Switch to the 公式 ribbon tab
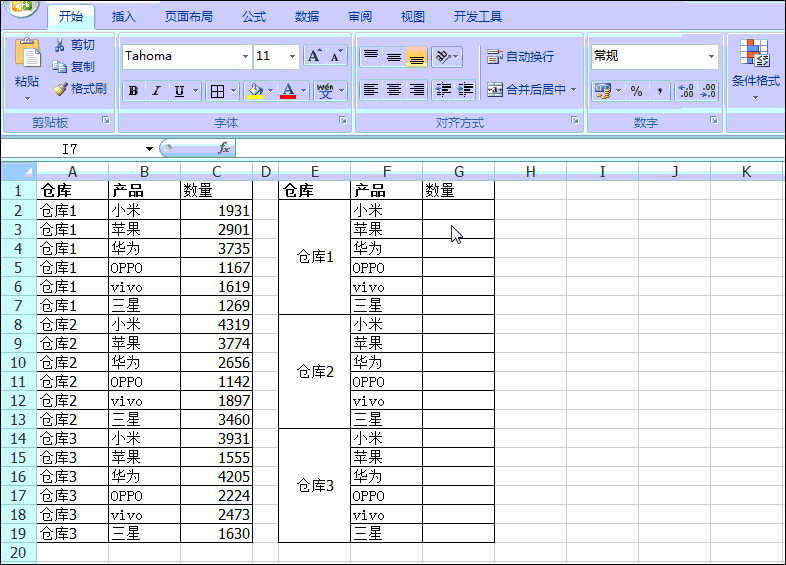This screenshot has width=786, height=565. click(x=254, y=17)
